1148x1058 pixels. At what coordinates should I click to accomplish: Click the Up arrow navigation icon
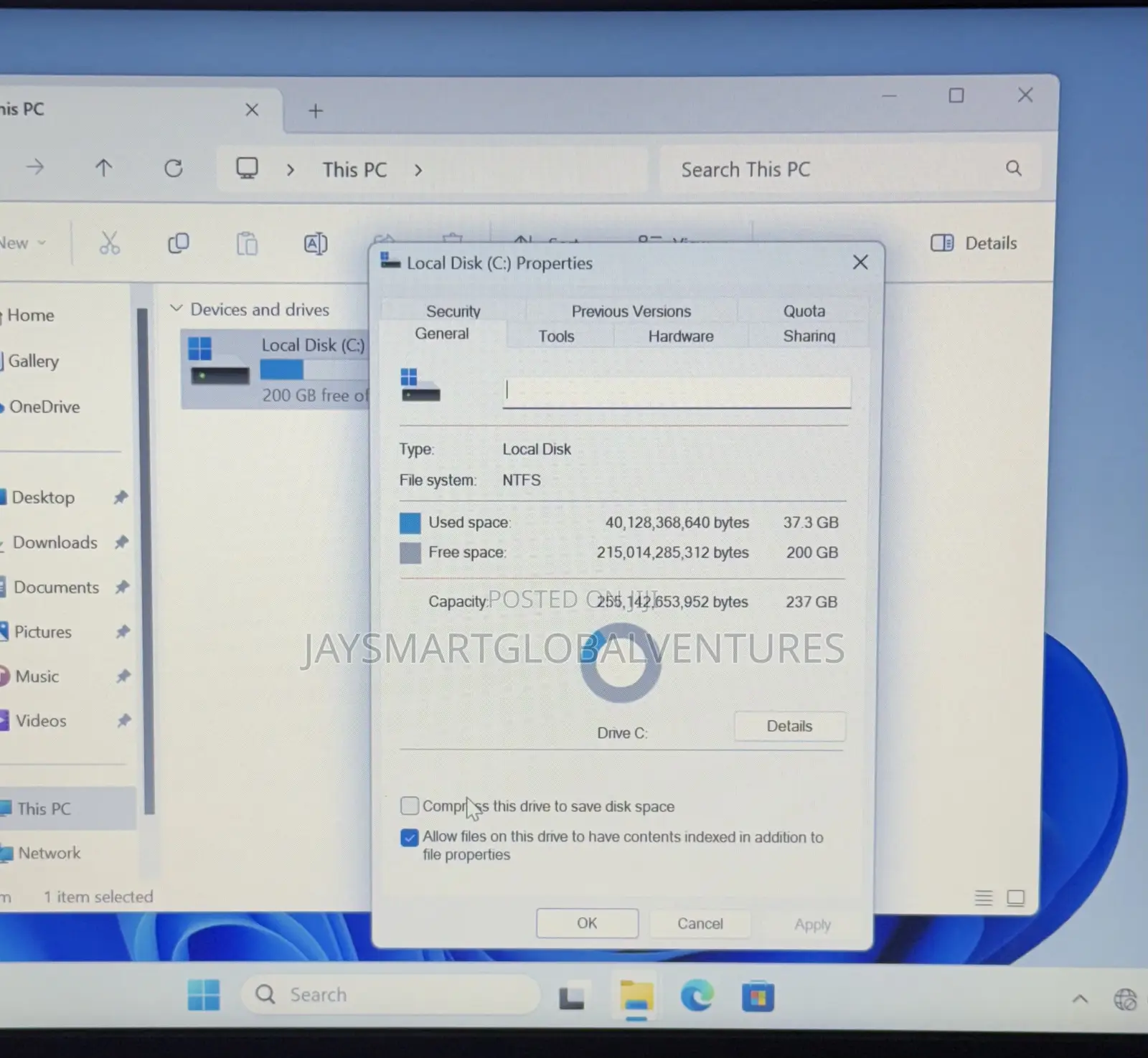pos(104,168)
